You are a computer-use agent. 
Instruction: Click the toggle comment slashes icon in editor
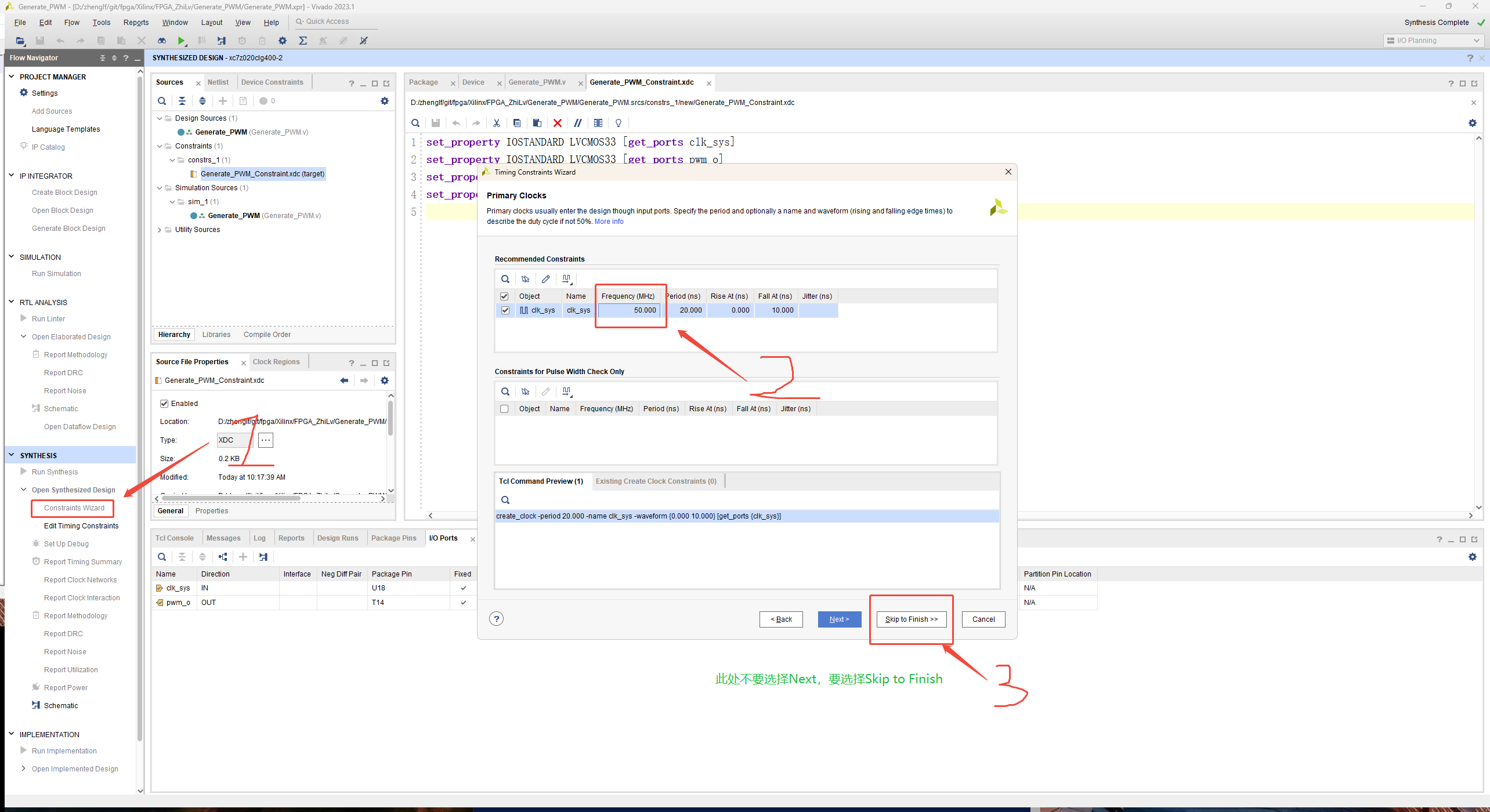[x=578, y=123]
